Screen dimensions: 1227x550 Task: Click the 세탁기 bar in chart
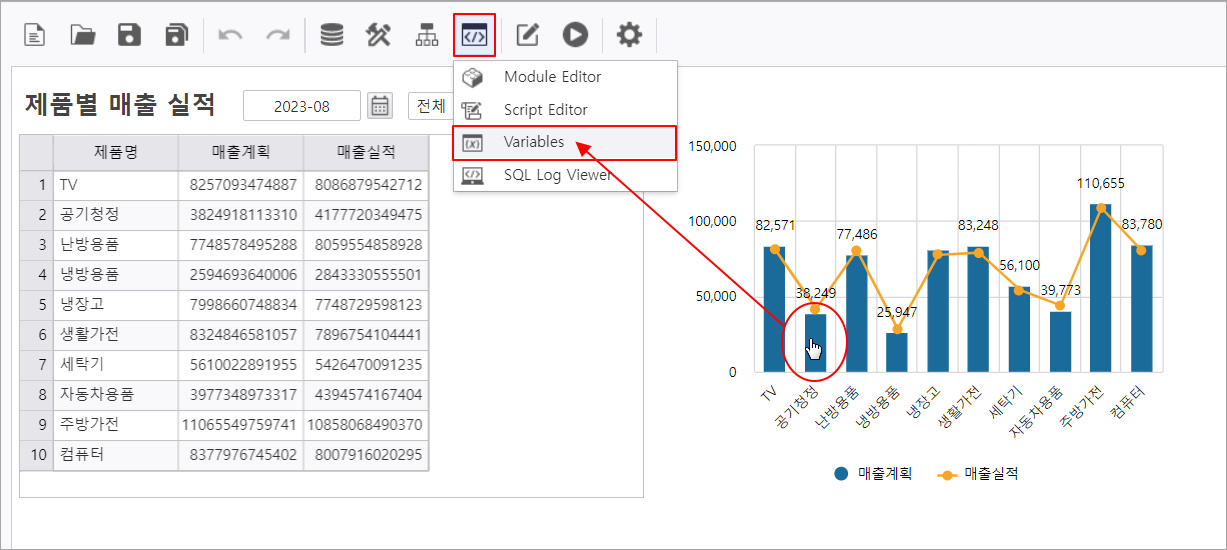point(1019,329)
